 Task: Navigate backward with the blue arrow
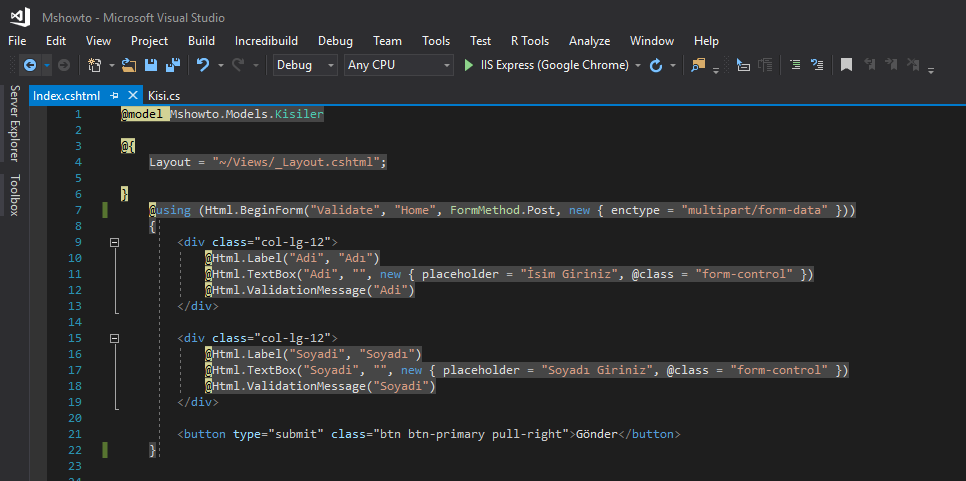pyautogui.click(x=29, y=65)
